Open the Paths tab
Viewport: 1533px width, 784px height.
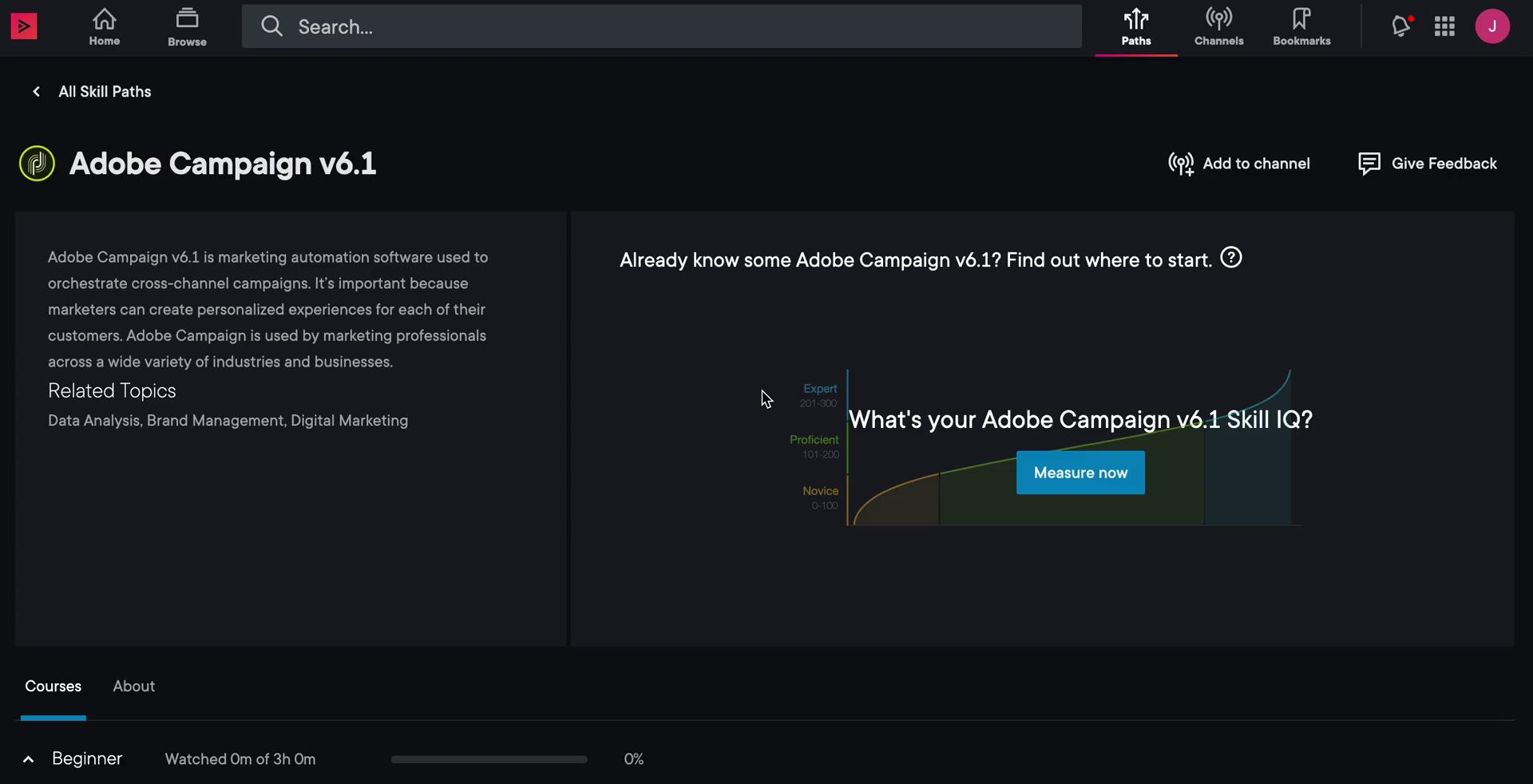(1136, 27)
